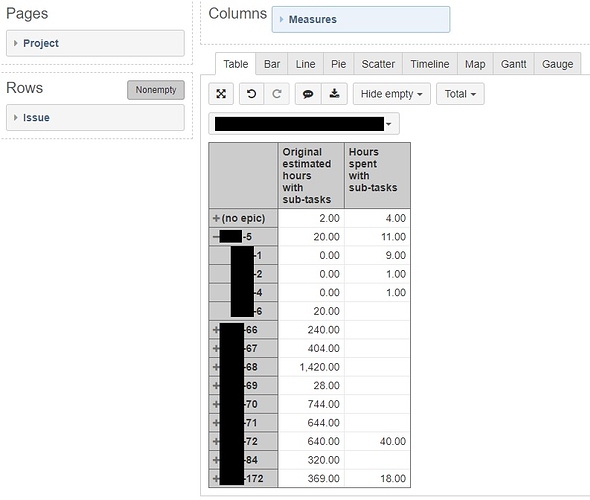Screen dimensions: 590x500
Task: Switch to the Gantt tab
Action: 513,64
